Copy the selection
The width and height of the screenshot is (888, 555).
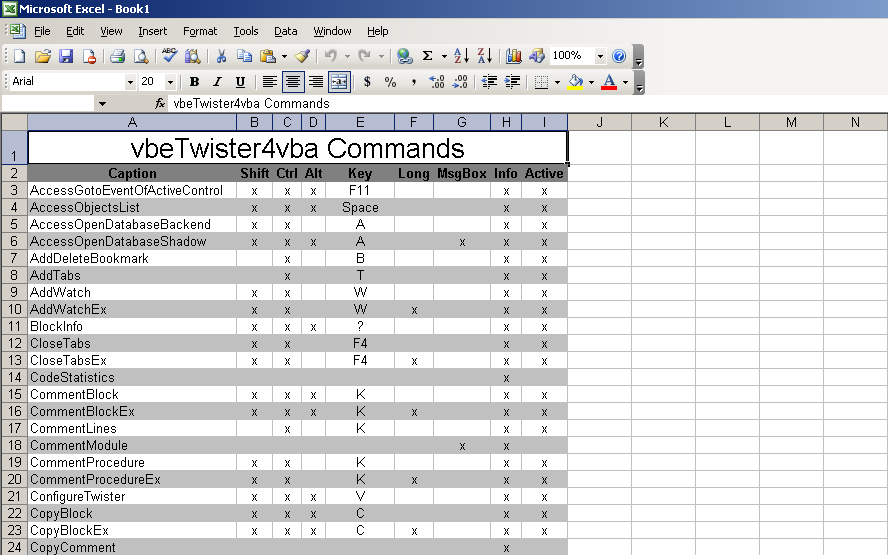click(244, 56)
